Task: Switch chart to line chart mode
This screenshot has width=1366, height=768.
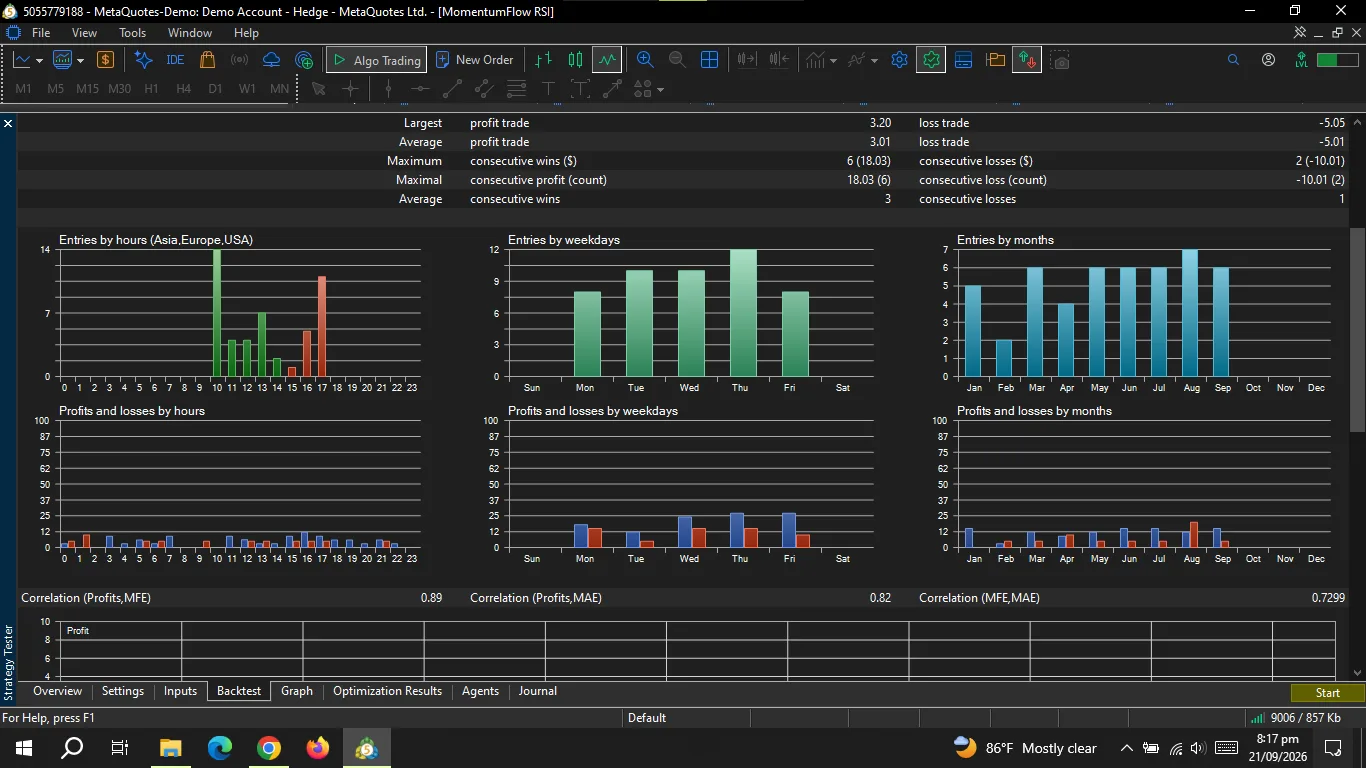Action: 607,60
